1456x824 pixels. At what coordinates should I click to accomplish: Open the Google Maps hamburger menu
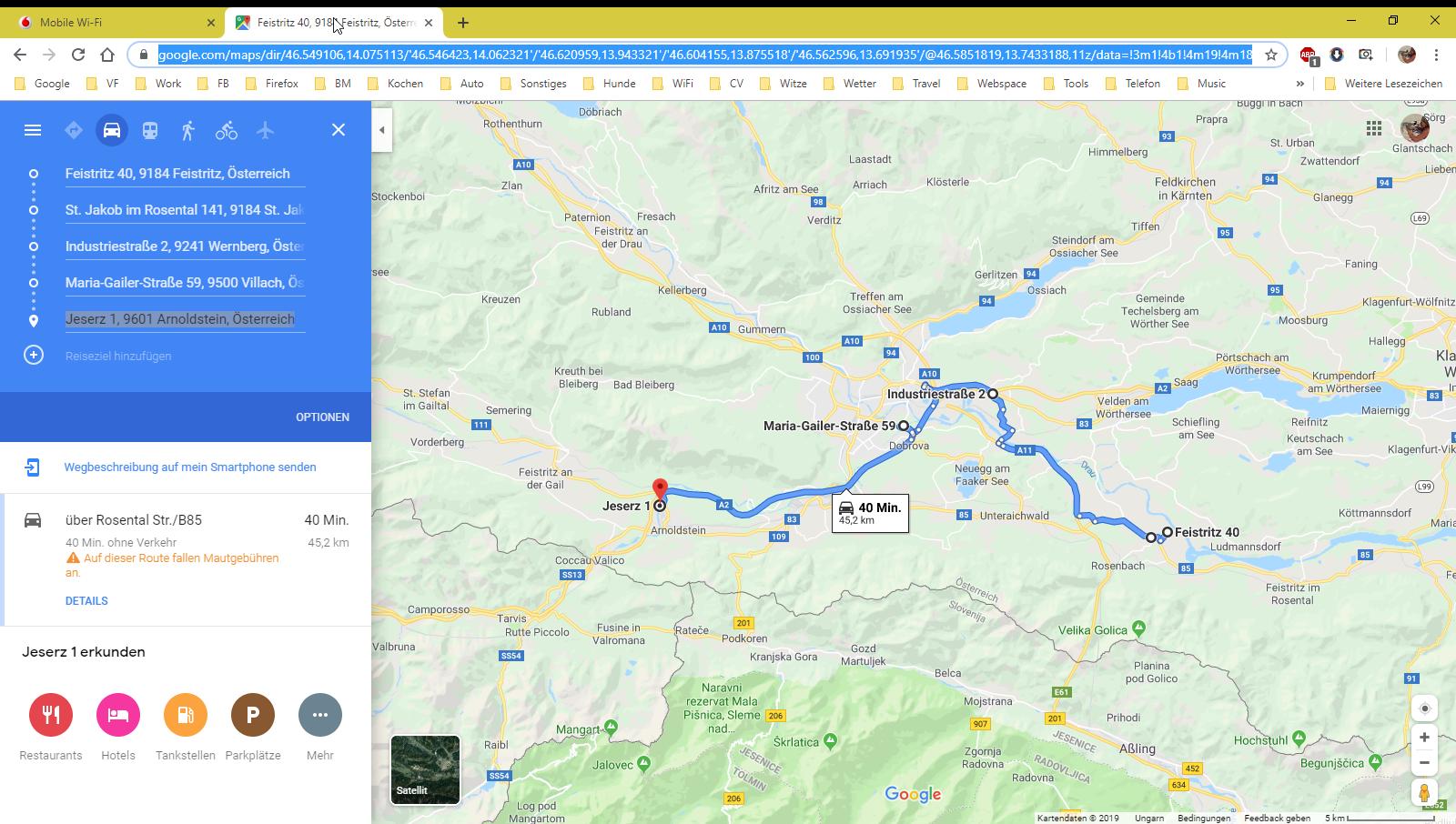(33, 130)
